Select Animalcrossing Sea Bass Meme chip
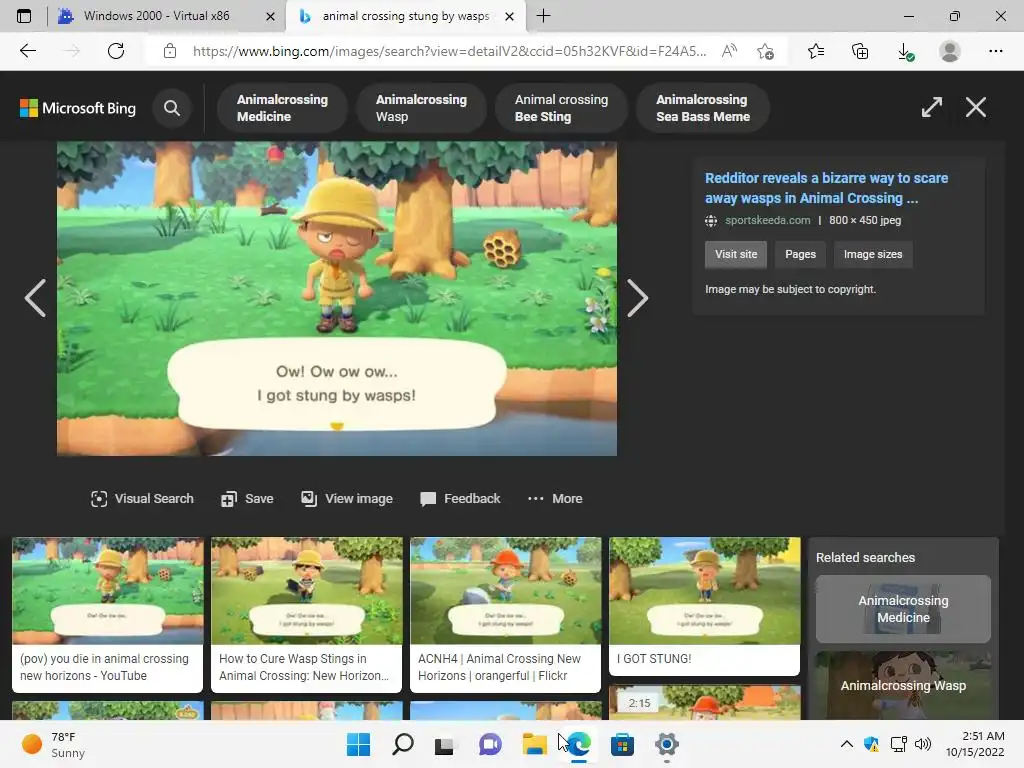Viewport: 1024px width, 768px height. pyautogui.click(x=703, y=108)
